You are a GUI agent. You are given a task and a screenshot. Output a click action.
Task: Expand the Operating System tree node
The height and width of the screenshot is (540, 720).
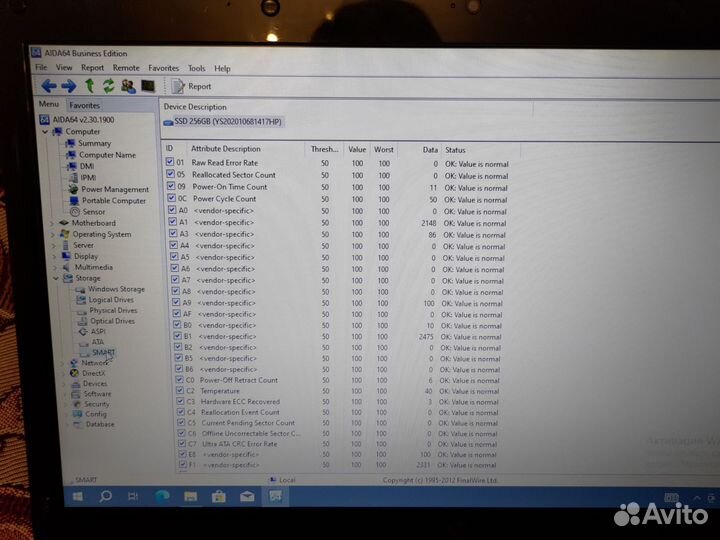(52, 235)
